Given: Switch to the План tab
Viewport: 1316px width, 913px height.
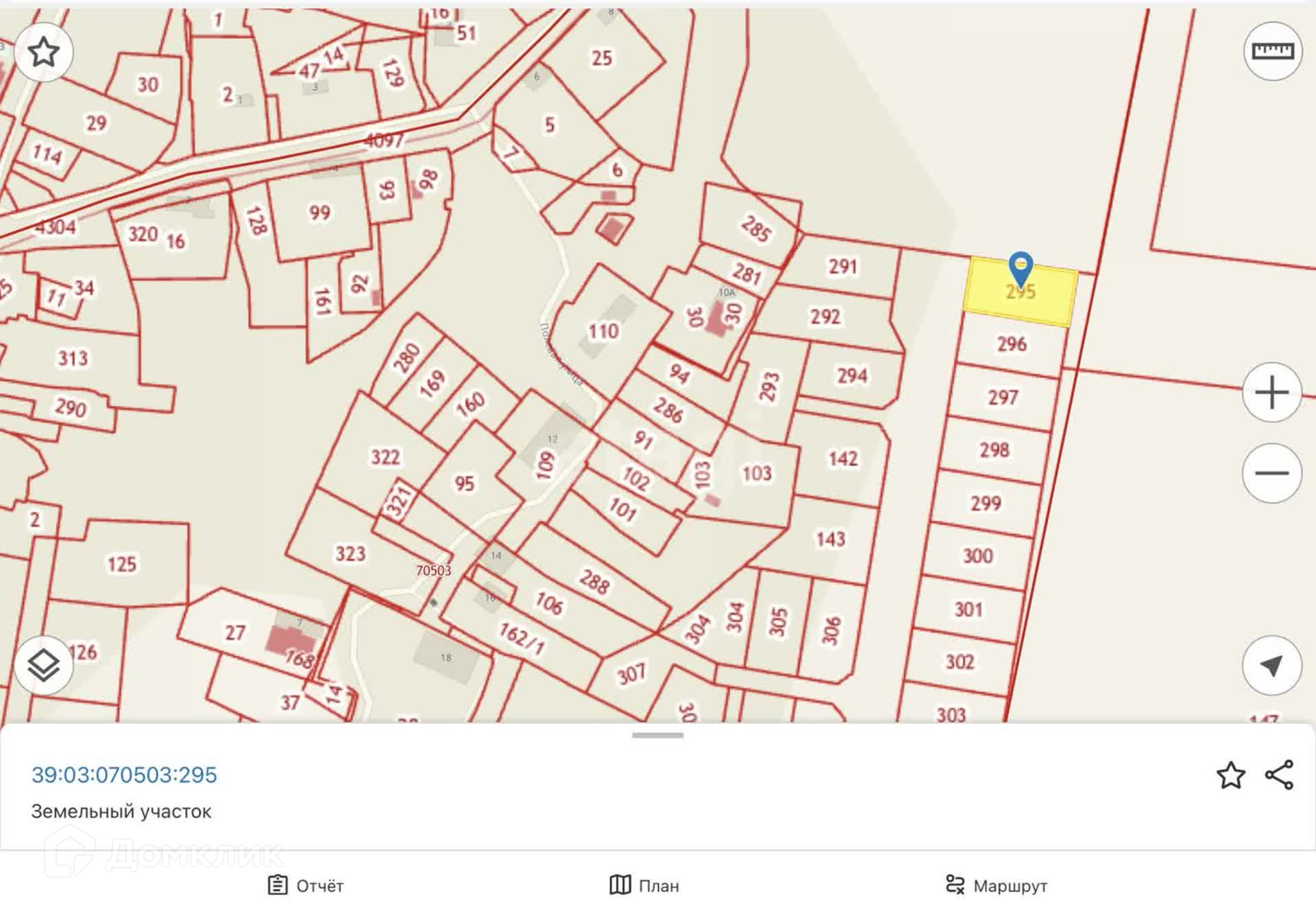Looking at the screenshot, I should 644,886.
